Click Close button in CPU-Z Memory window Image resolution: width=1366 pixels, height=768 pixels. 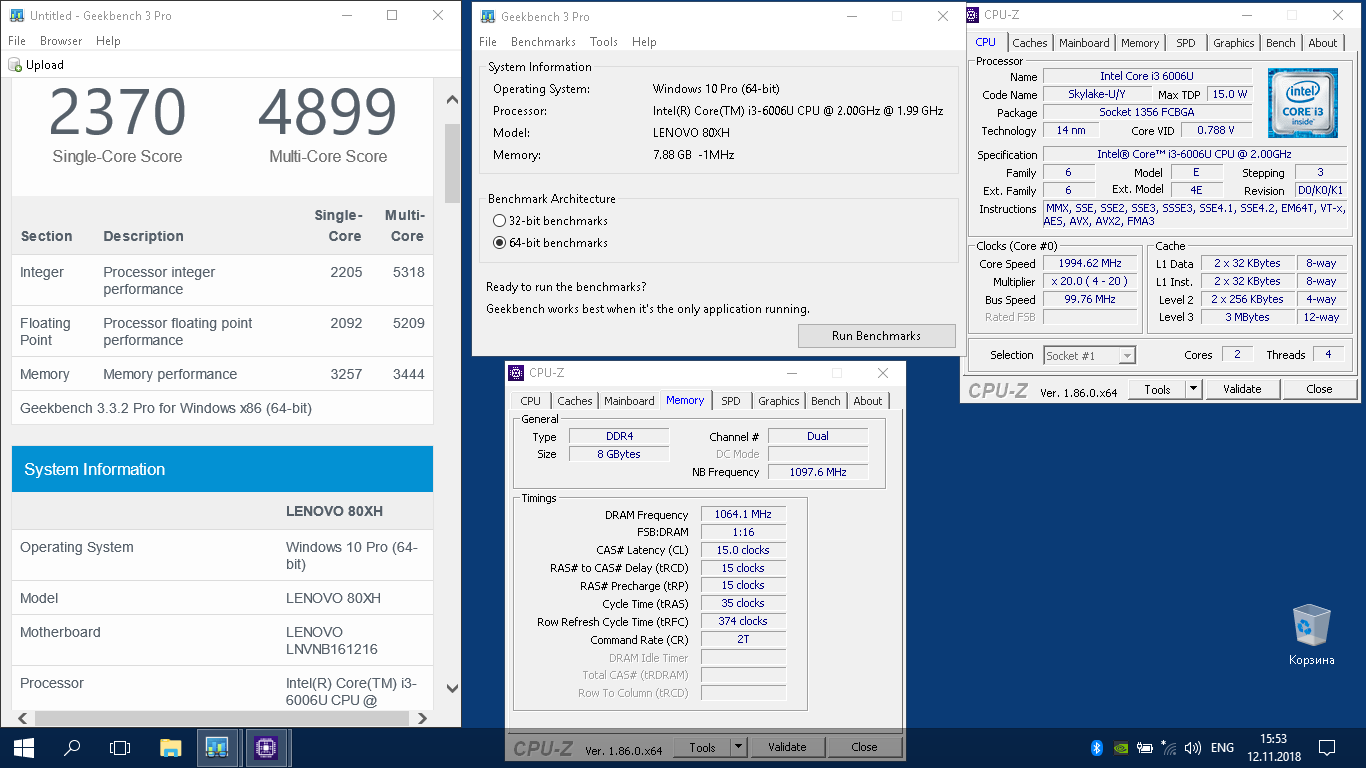pos(864,747)
